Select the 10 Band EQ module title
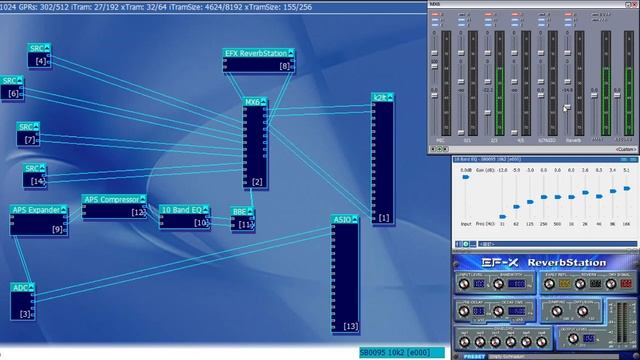 (182, 210)
